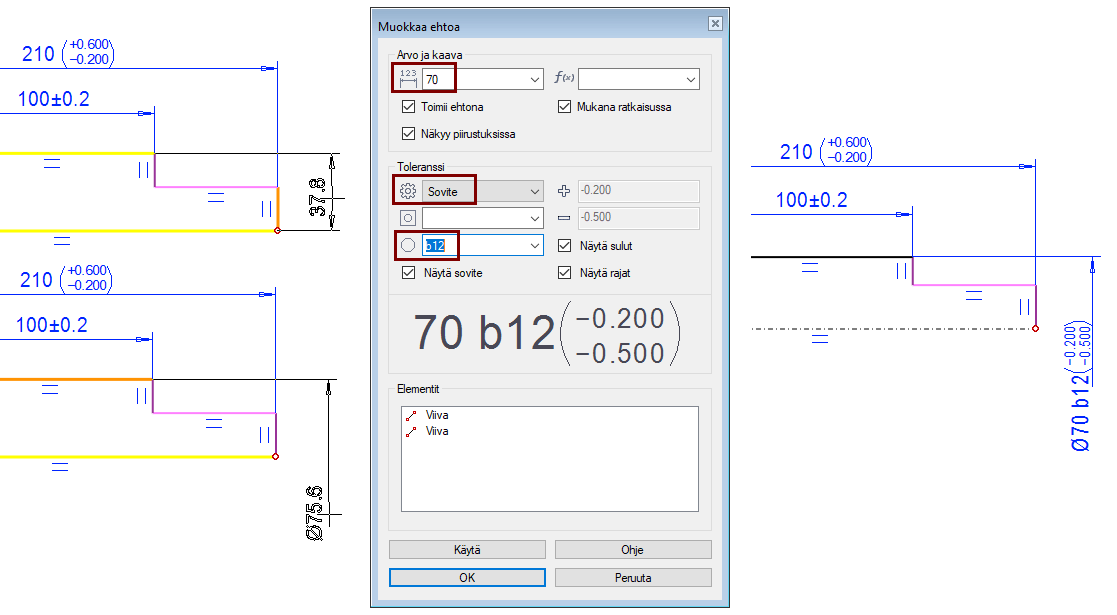Screen dimensions: 1117x615
Task: Click the OK button
Action: coord(467,578)
